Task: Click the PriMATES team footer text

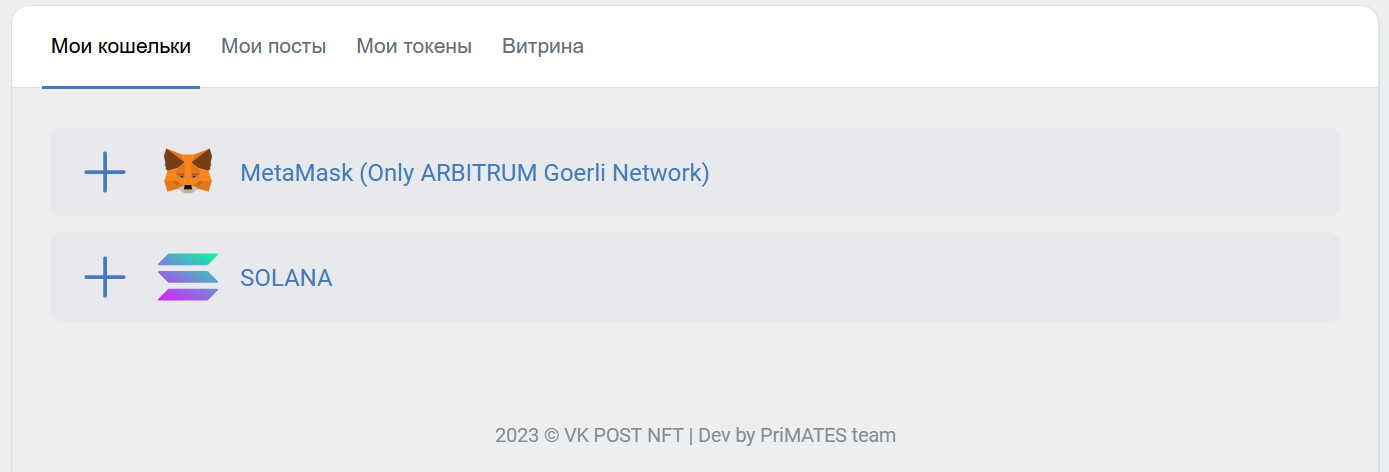Action: coord(828,435)
